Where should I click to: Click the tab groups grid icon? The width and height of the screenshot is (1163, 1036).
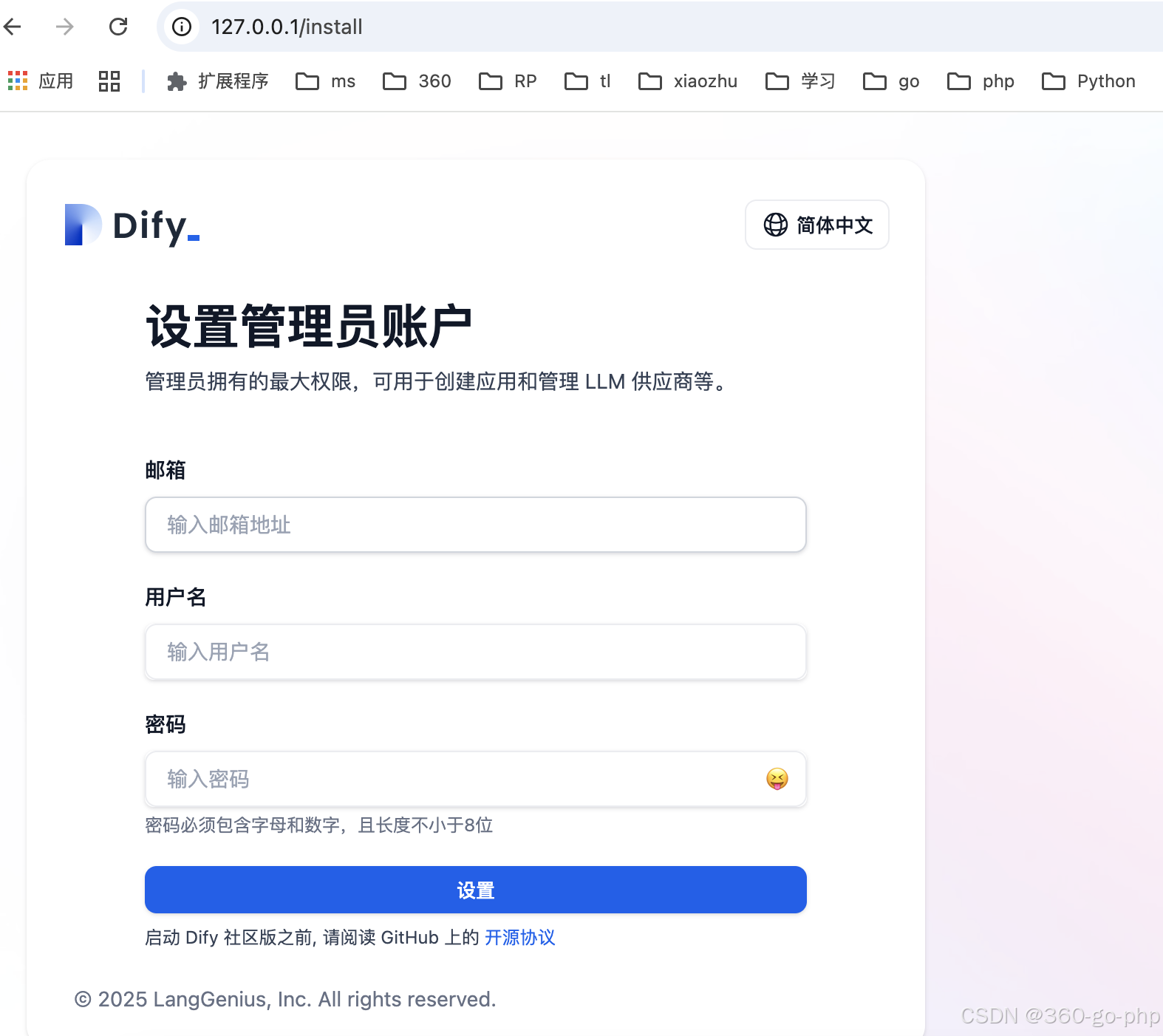pos(109,81)
